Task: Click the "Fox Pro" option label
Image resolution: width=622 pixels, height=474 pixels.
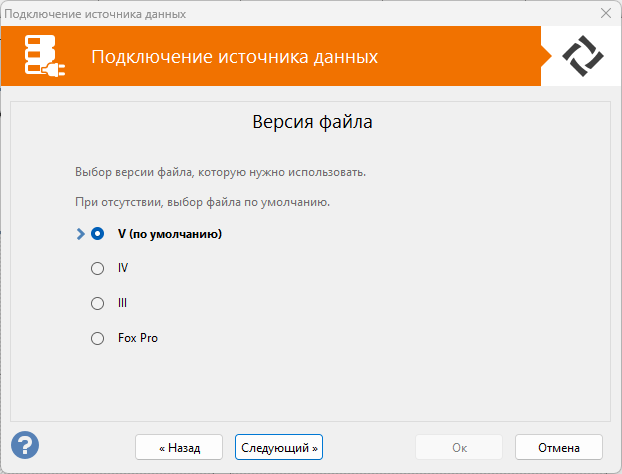Action: 138,338
